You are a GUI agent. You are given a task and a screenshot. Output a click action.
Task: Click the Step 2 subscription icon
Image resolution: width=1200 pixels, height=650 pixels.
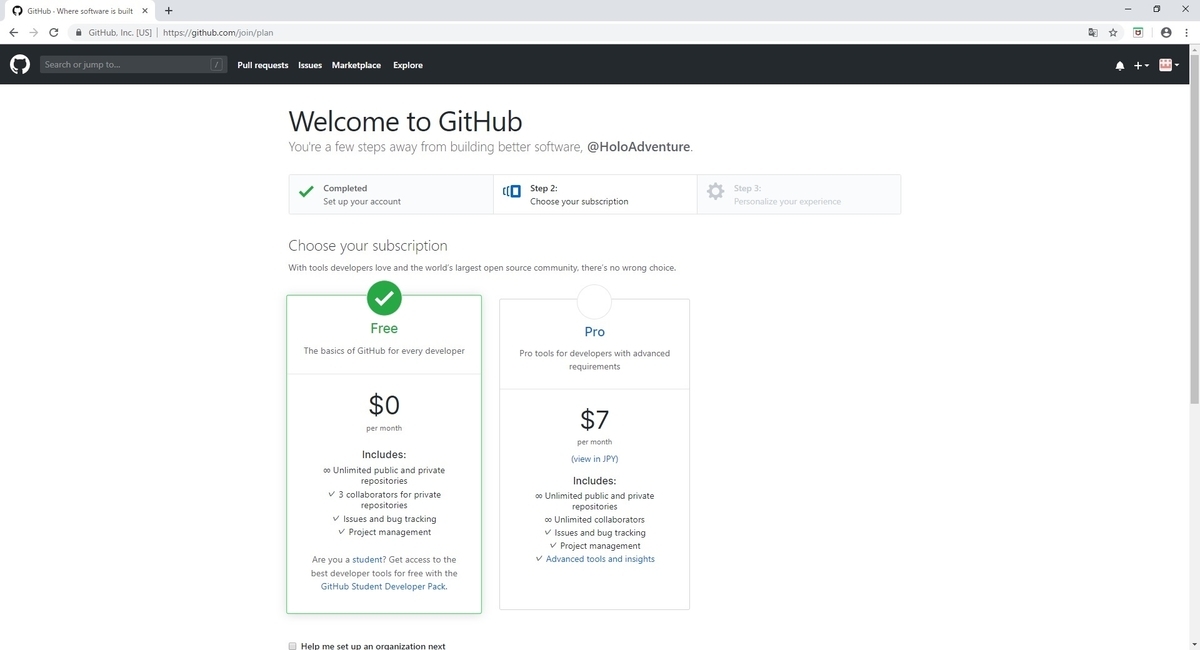pos(512,191)
